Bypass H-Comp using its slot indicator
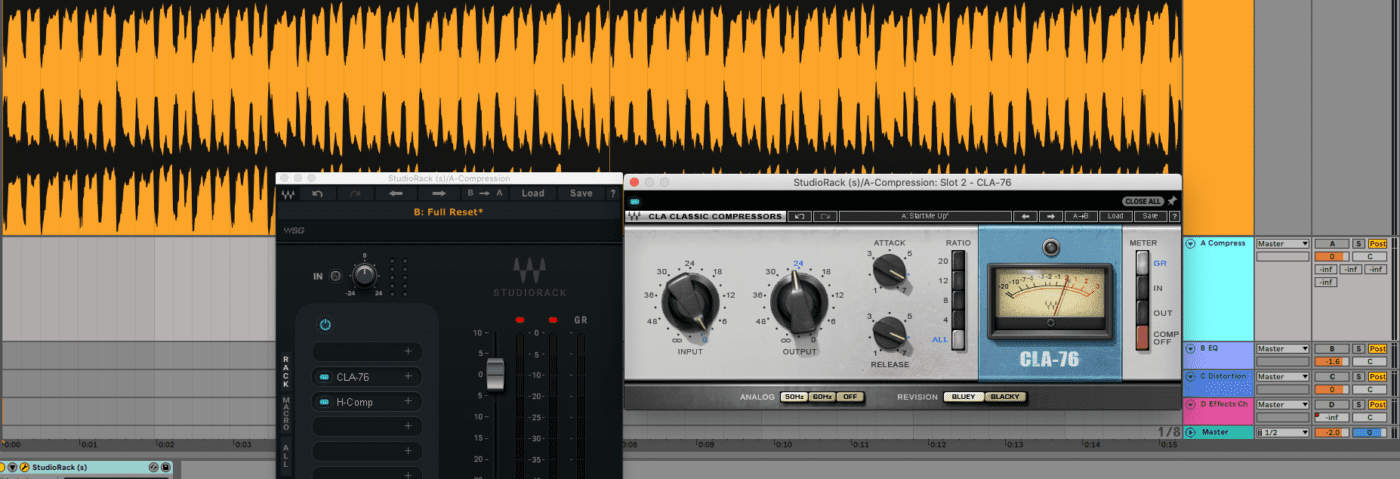 [324, 402]
